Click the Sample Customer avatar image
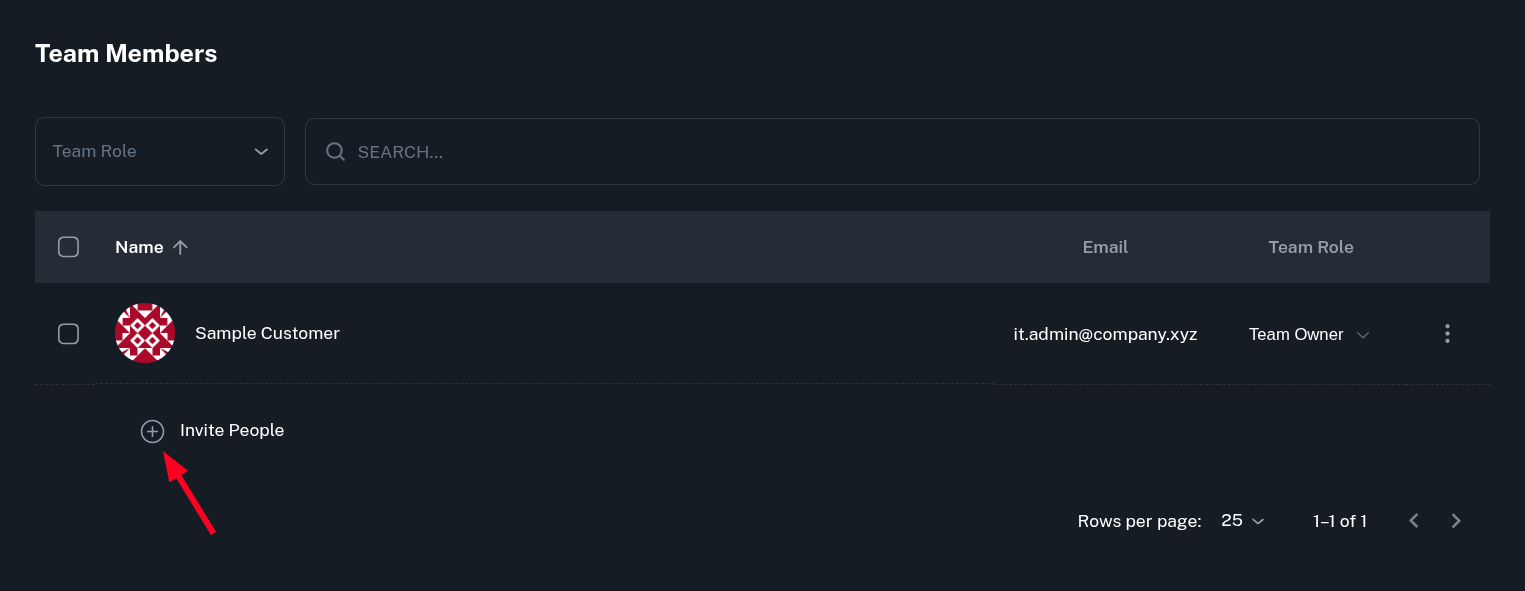Viewport: 1525px width, 591px height. click(x=145, y=333)
